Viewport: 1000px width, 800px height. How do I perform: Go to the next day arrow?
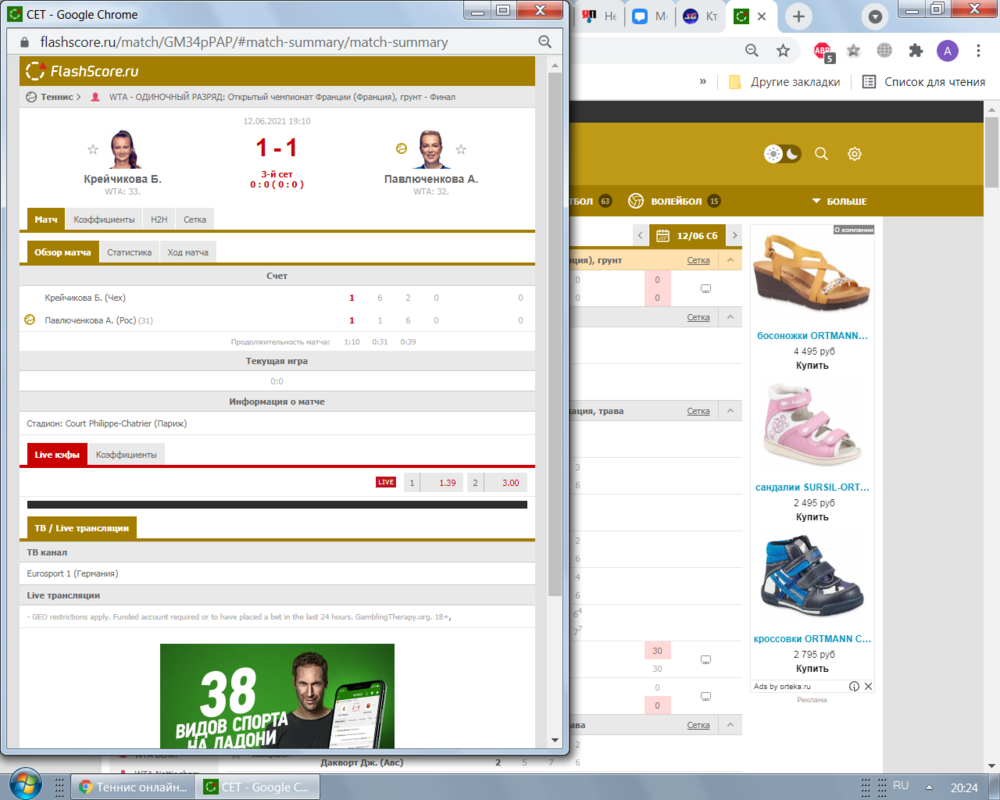click(735, 235)
